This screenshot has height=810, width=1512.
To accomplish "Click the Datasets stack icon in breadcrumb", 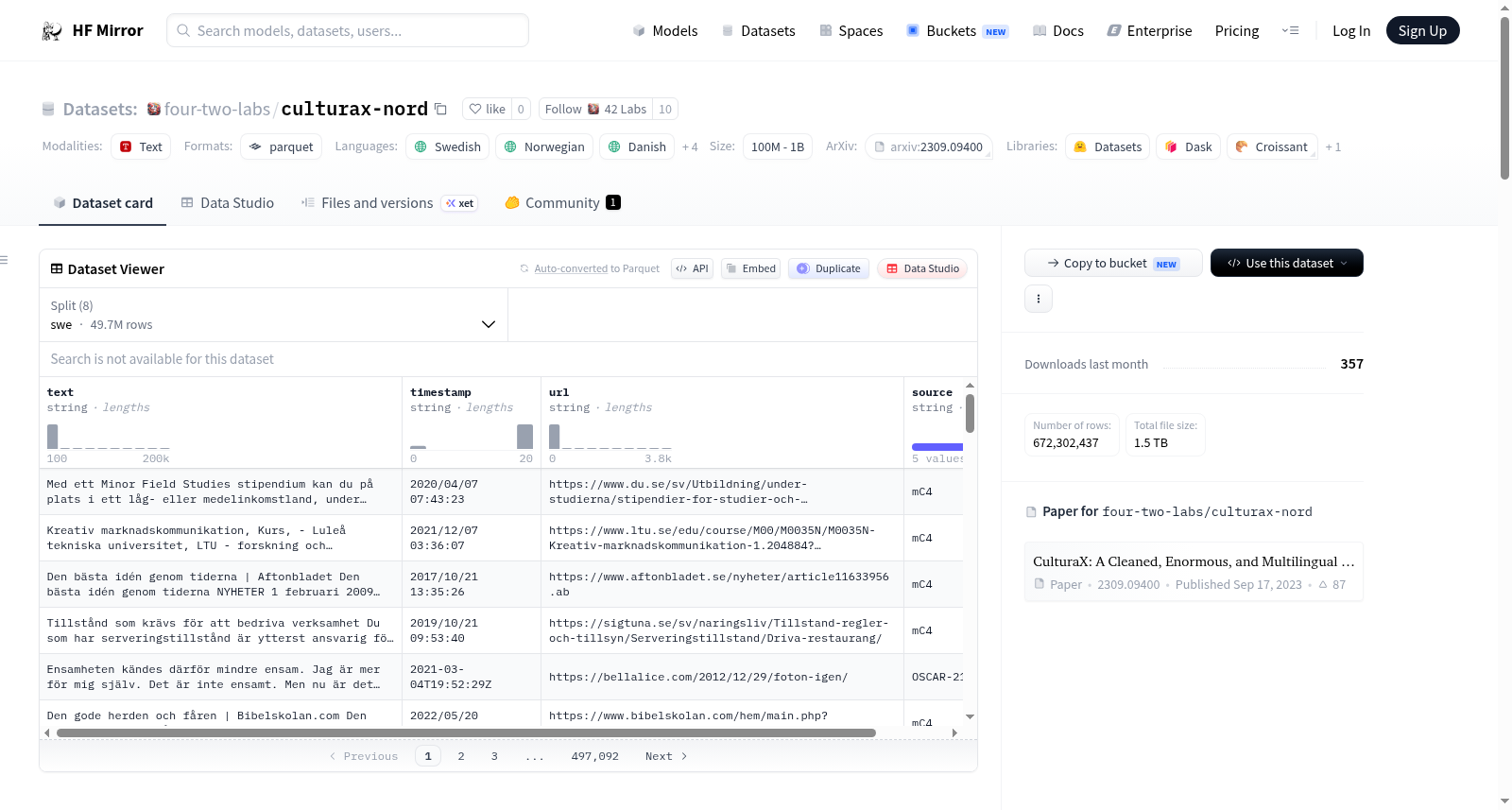I will pos(48,109).
